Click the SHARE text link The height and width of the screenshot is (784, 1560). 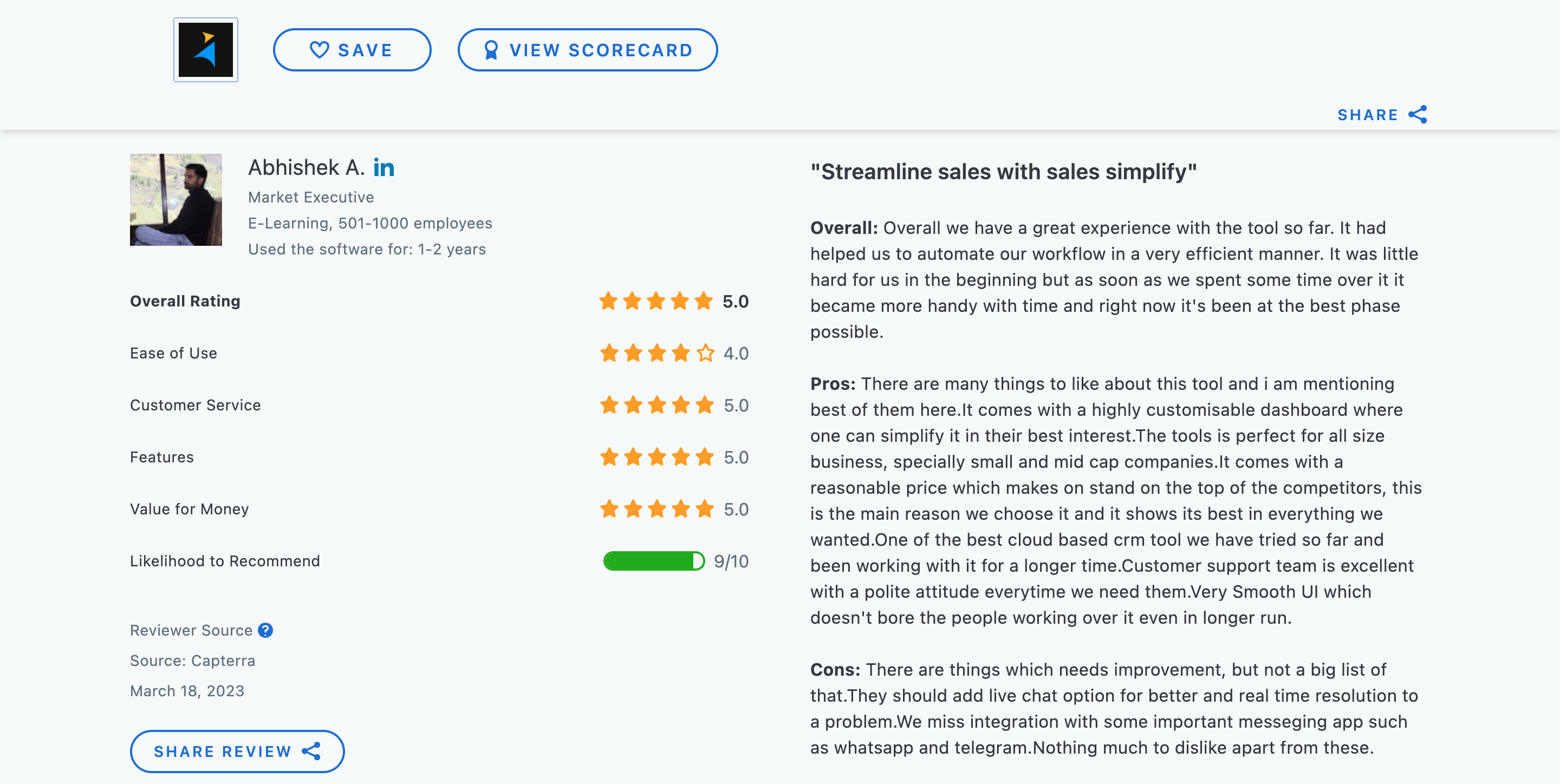1367,115
